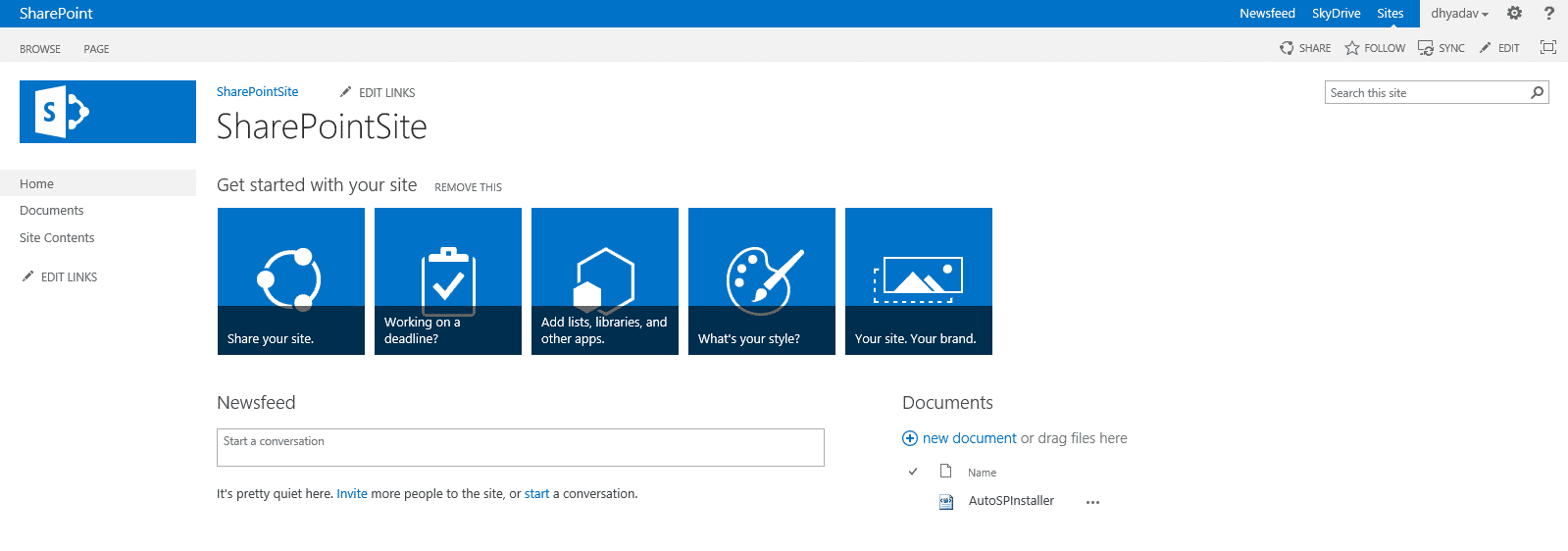The image size is (1568, 551).
Task: Open Sites in the top bar
Action: (x=1391, y=14)
